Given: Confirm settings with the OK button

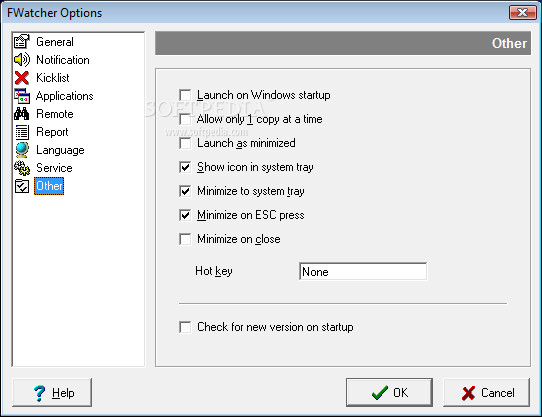Looking at the screenshot, I should pos(389,392).
